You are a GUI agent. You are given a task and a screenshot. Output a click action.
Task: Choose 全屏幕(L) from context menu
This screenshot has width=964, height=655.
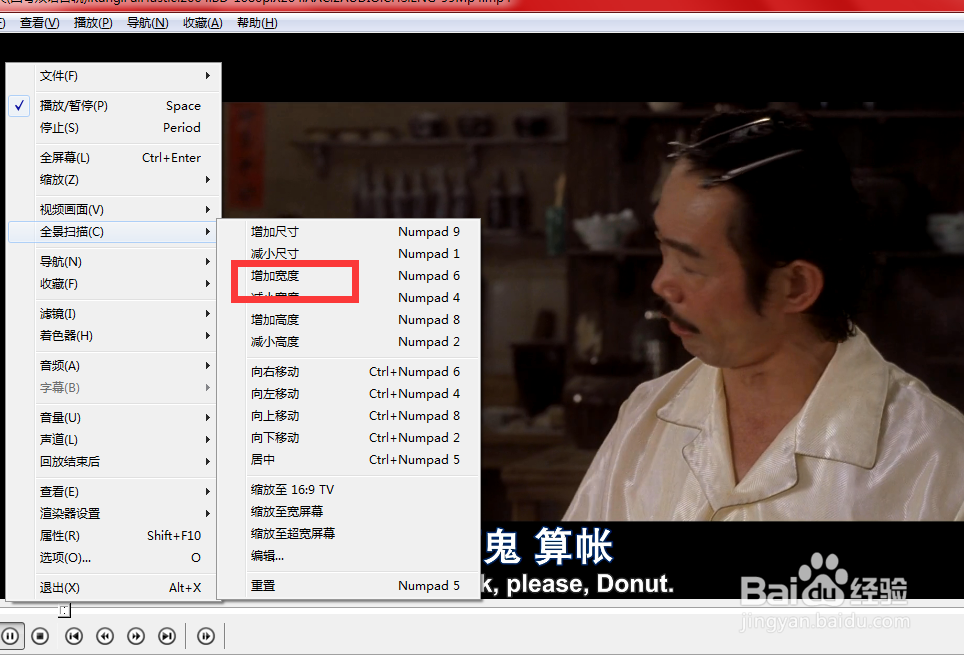[x=114, y=158]
